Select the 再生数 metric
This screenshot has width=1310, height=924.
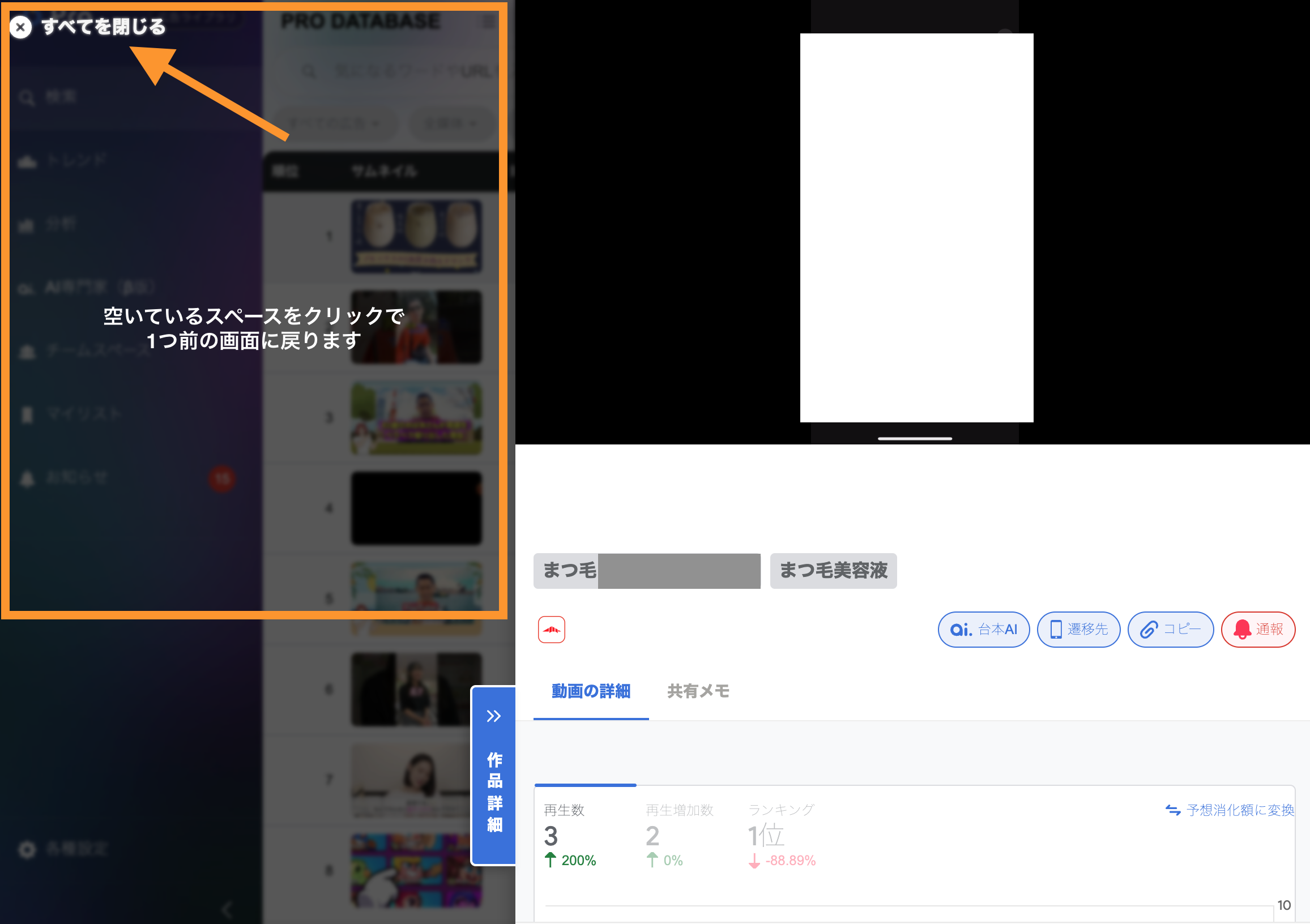tap(564, 810)
